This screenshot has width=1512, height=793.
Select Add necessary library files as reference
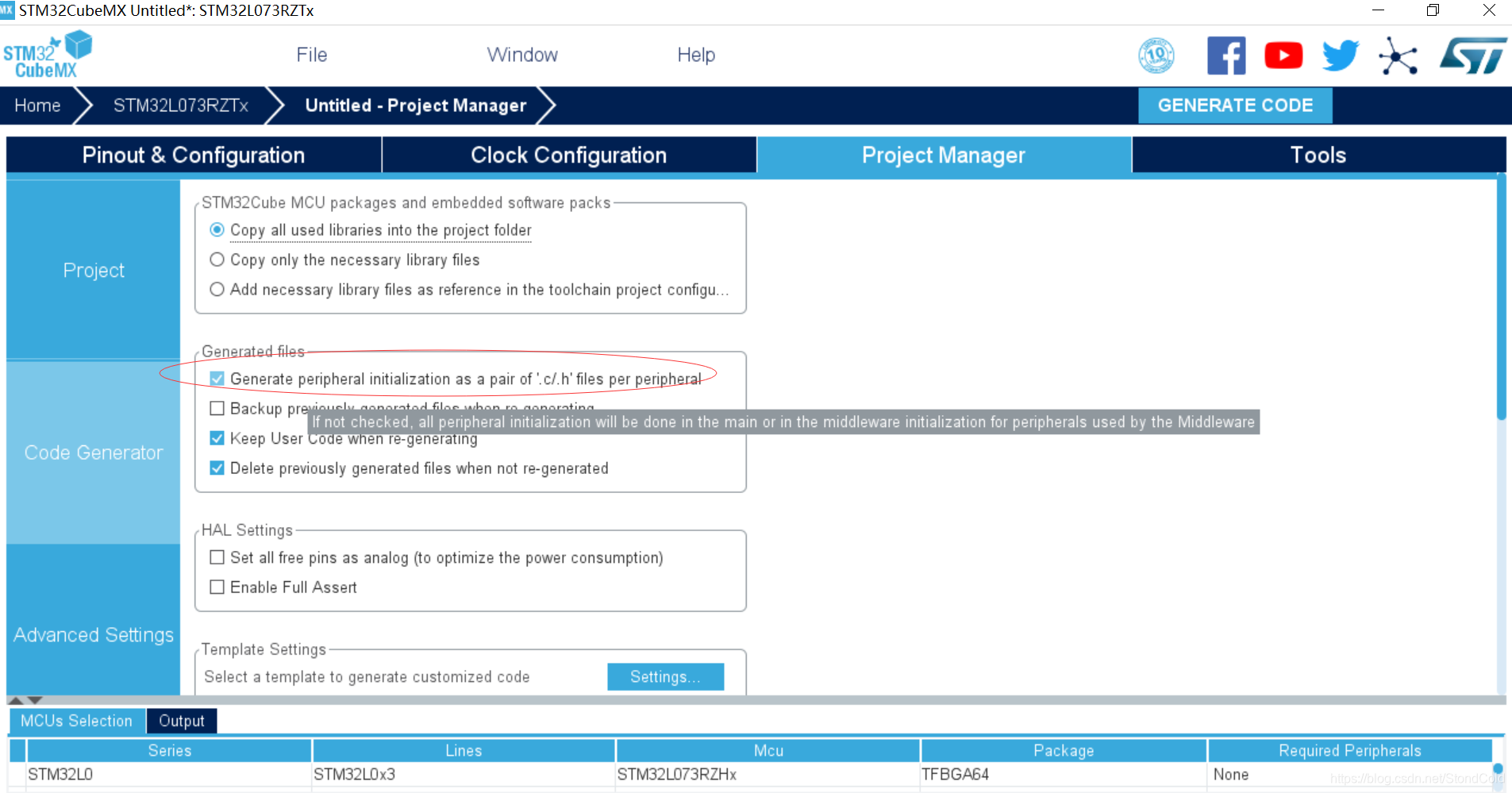[x=217, y=289]
